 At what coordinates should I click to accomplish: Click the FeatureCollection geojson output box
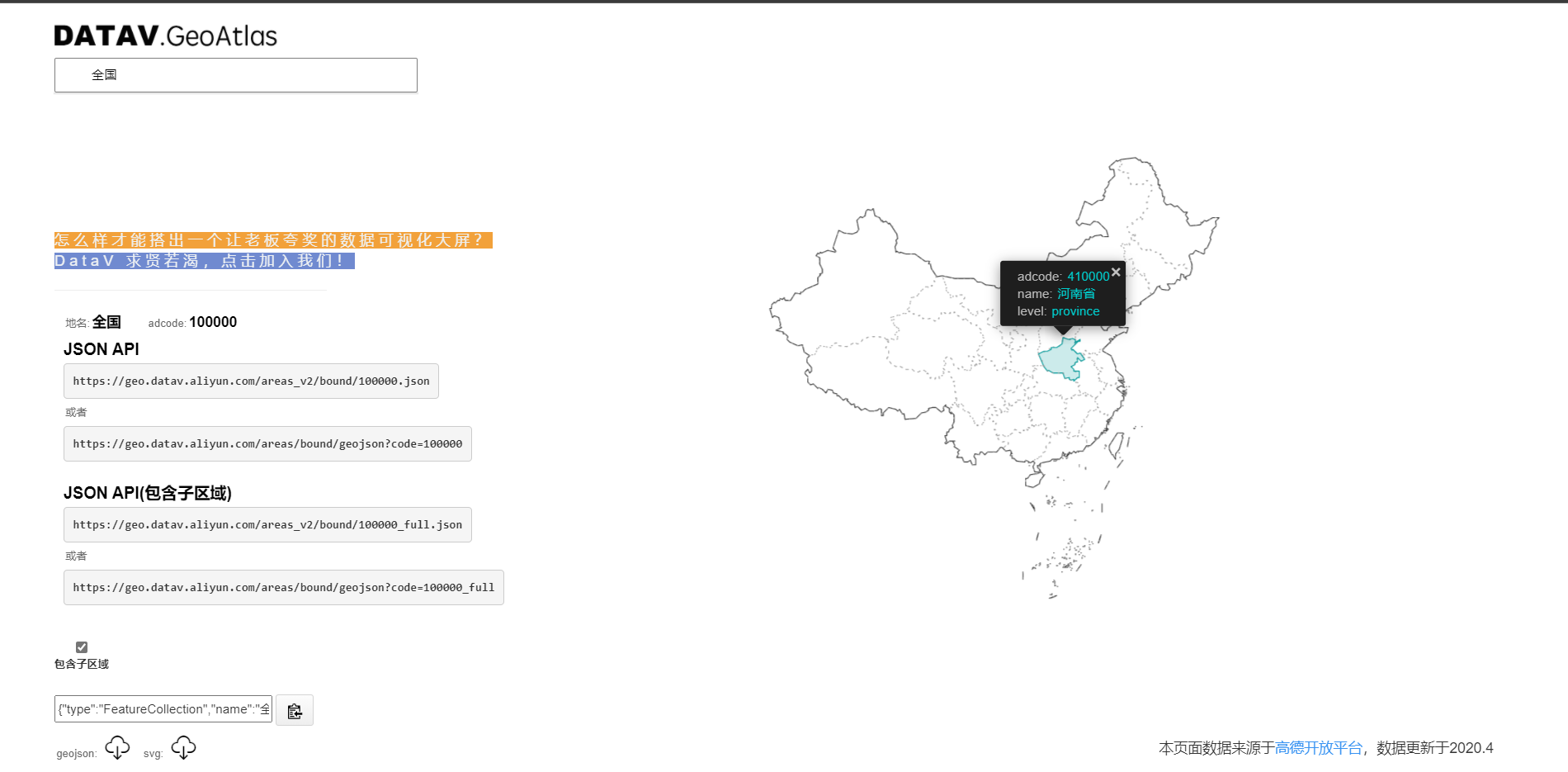click(163, 709)
